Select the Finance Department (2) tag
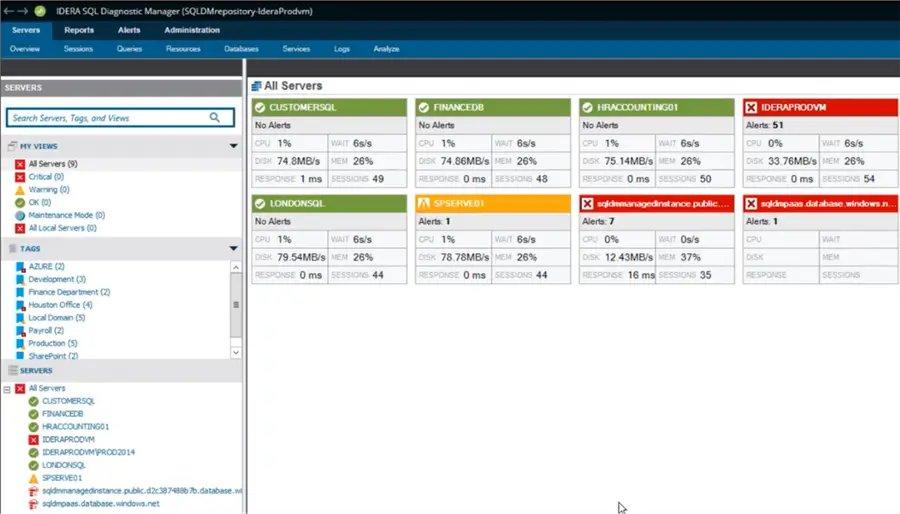 click(69, 292)
